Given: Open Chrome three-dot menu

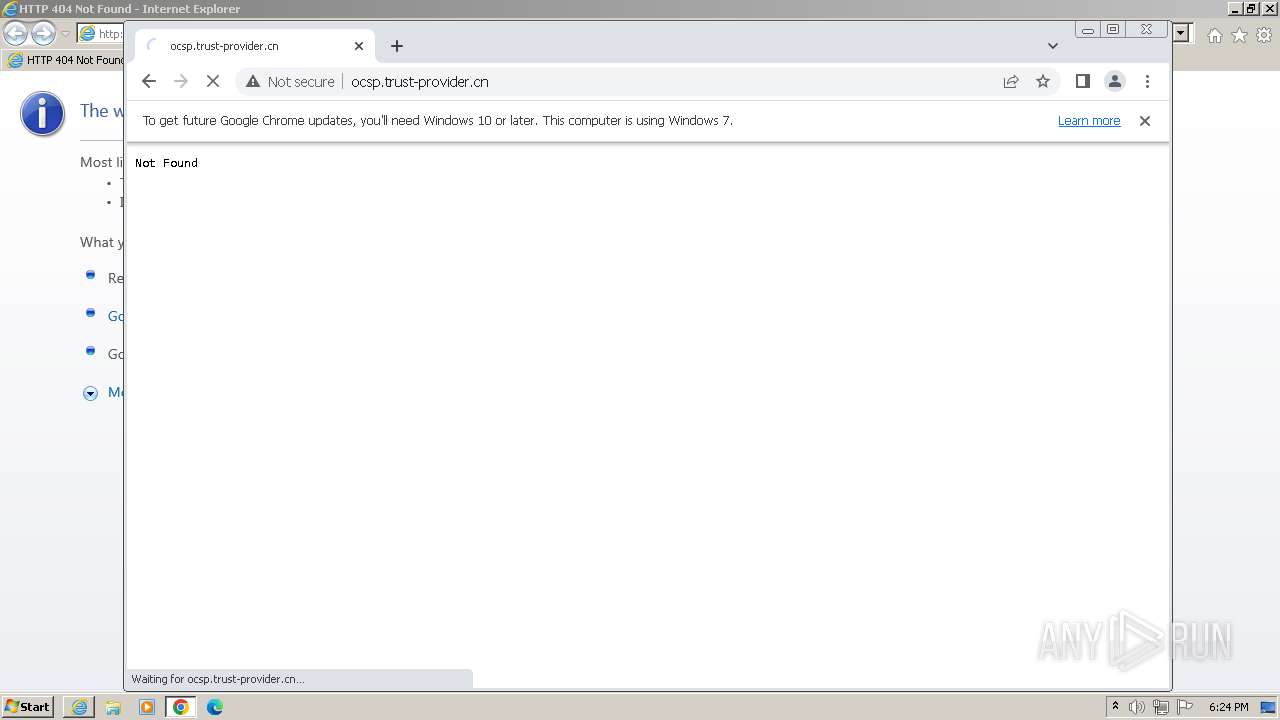Looking at the screenshot, I should (x=1147, y=82).
